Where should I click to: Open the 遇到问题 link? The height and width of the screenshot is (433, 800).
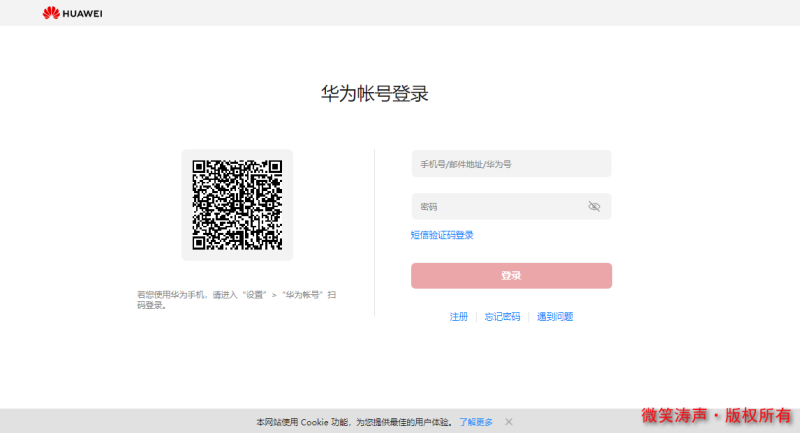click(555, 317)
